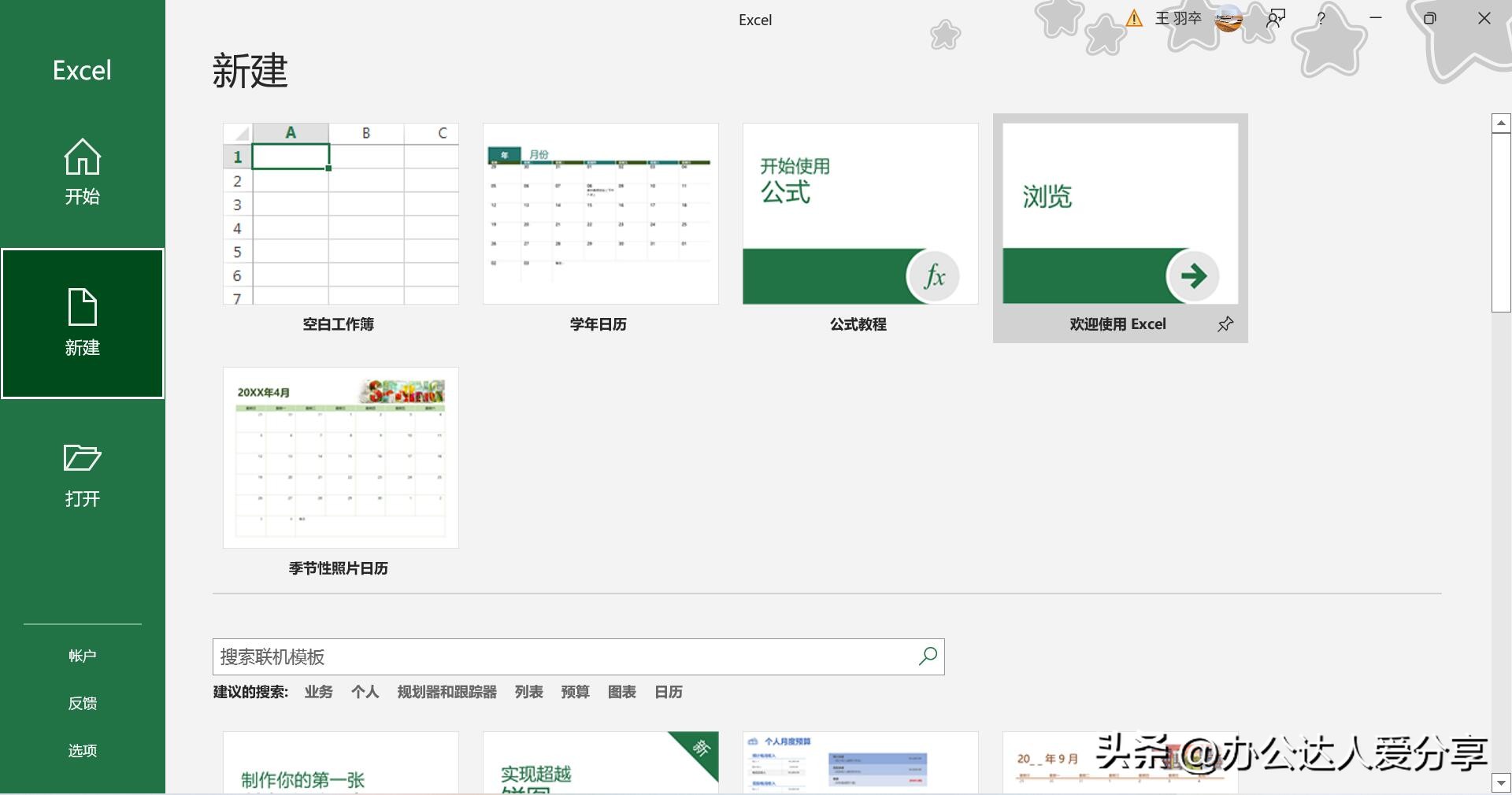Open 选项 Excel options
The image size is (1512, 795).
82,750
